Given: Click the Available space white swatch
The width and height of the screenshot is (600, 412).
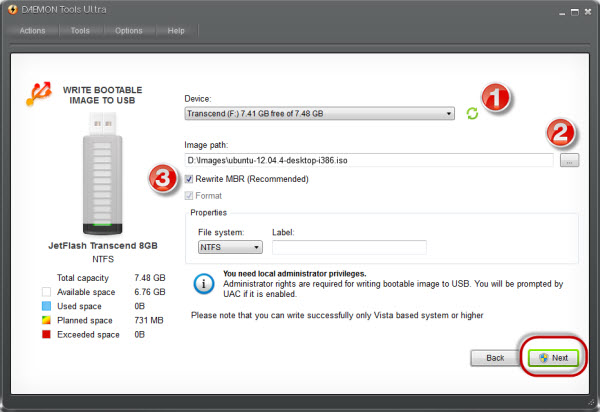Looking at the screenshot, I should click(46, 292).
